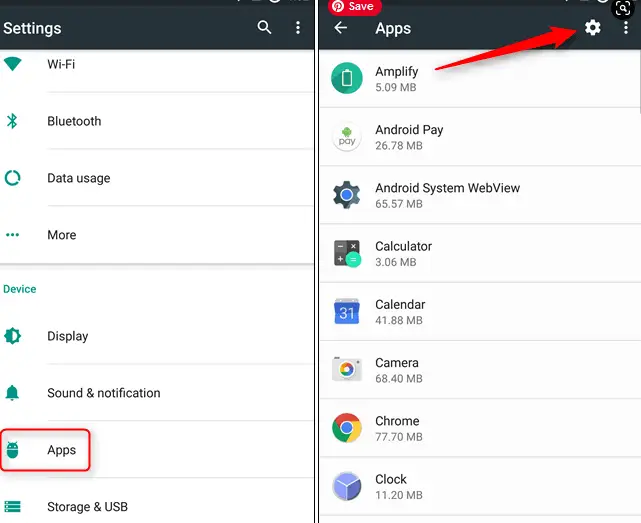Click the Pinterest Save button
This screenshot has width=641, height=523.
pyautogui.click(x=354, y=6)
